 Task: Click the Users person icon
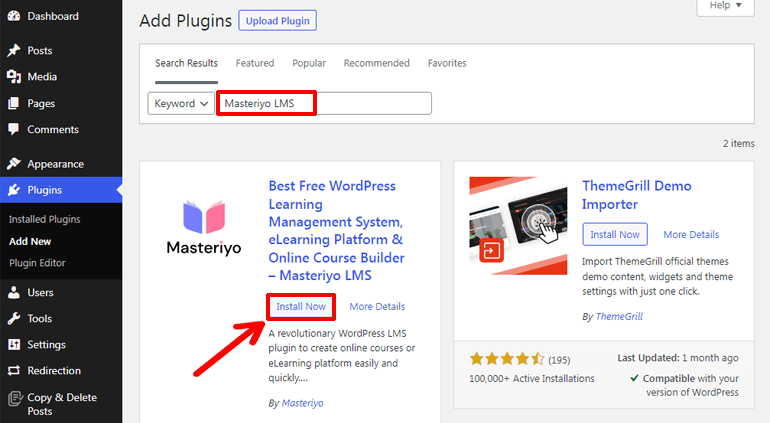pyautogui.click(x=14, y=292)
